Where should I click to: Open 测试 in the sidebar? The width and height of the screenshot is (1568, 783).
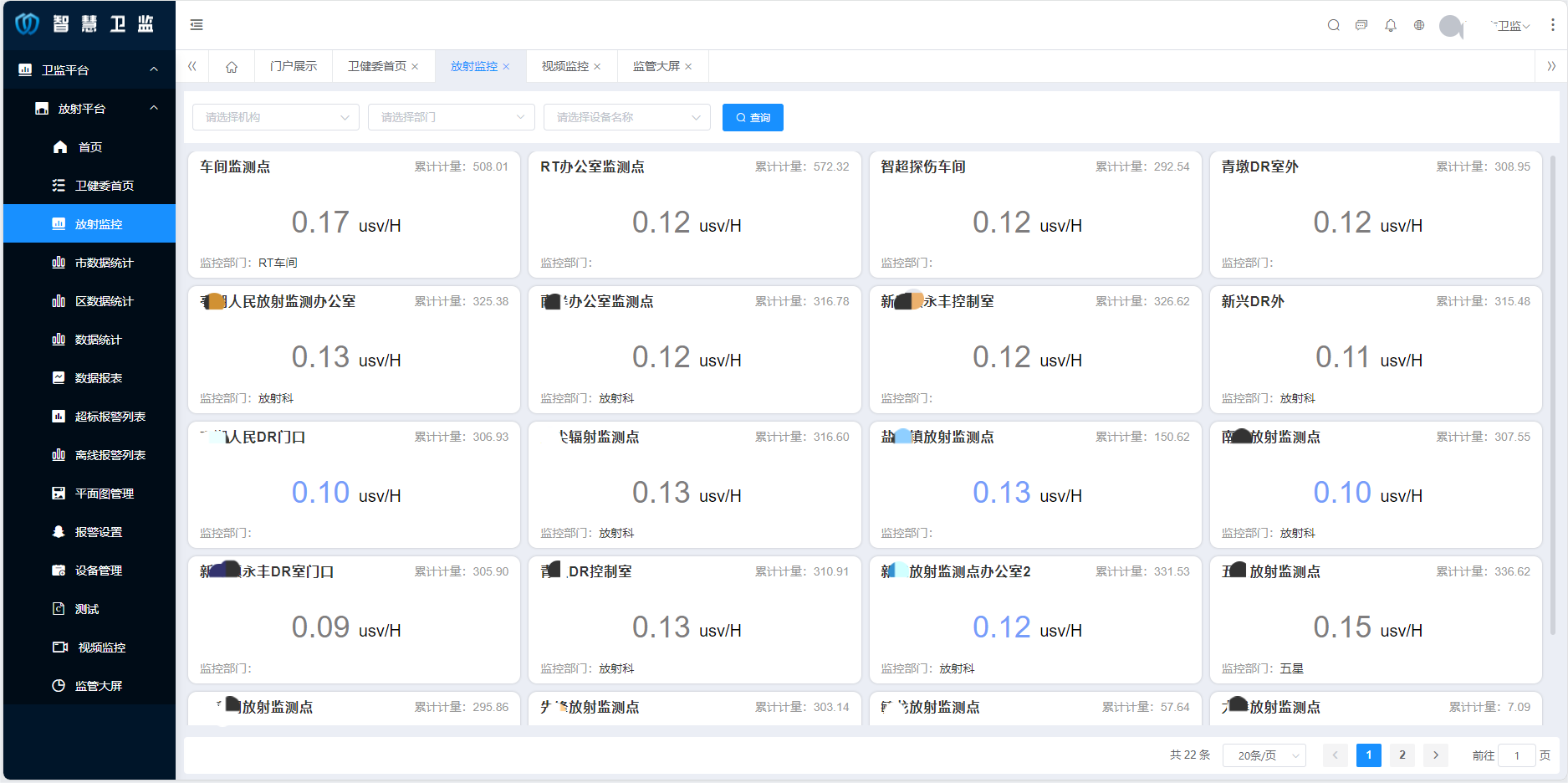pos(89,609)
